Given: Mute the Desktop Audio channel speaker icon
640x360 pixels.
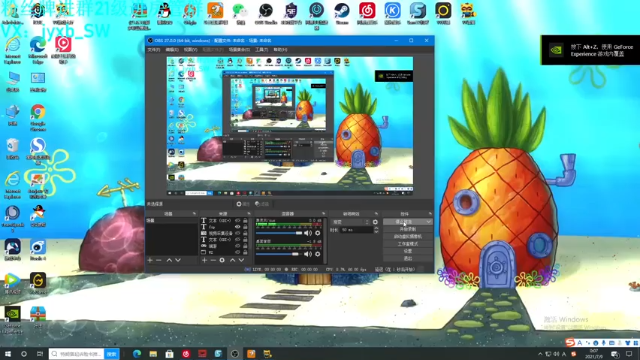Looking at the screenshot, I should click(308, 254).
